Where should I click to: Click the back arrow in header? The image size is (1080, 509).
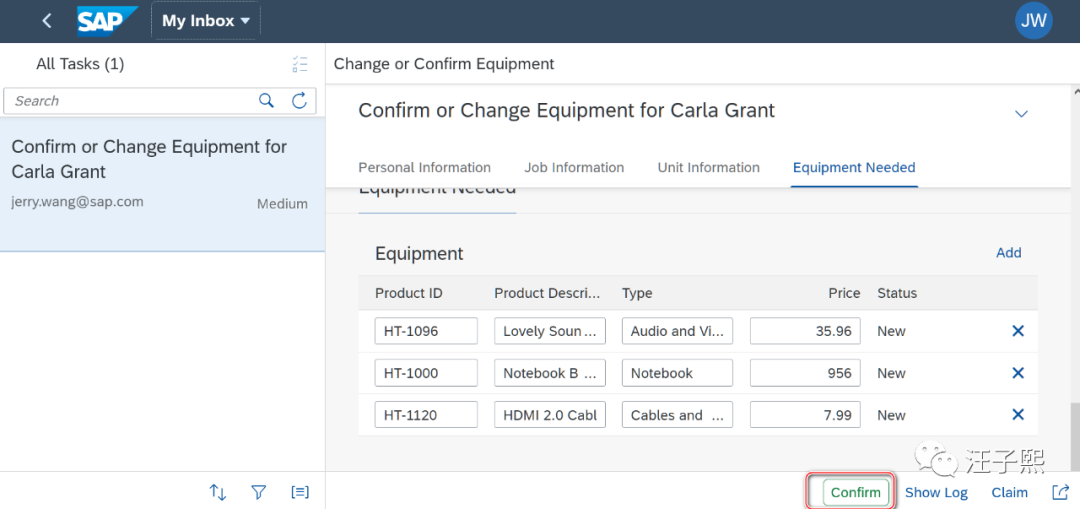(x=46, y=21)
